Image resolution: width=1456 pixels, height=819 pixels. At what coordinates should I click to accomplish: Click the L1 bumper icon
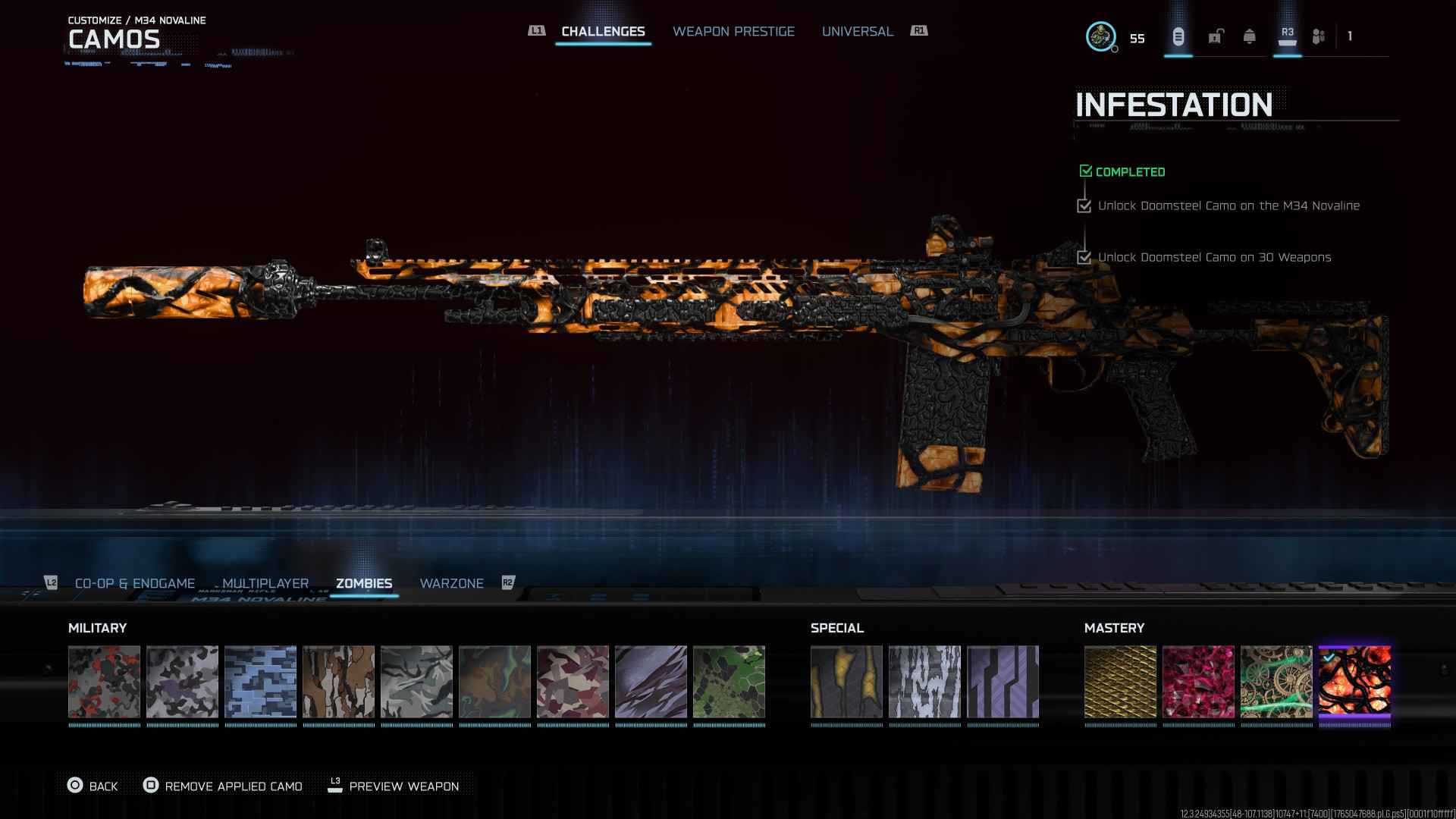[536, 31]
